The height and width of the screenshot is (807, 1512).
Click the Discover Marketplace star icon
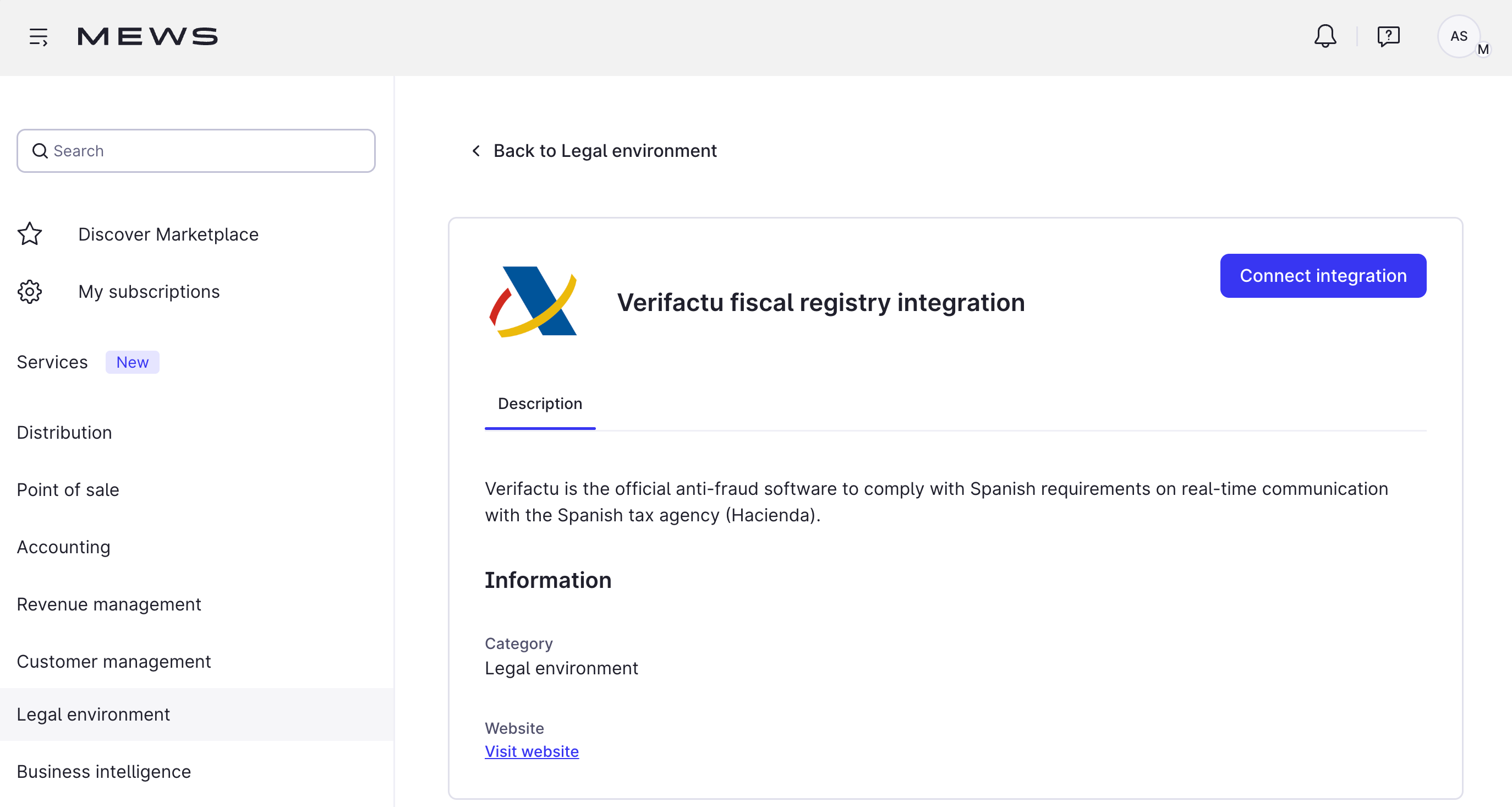point(29,234)
